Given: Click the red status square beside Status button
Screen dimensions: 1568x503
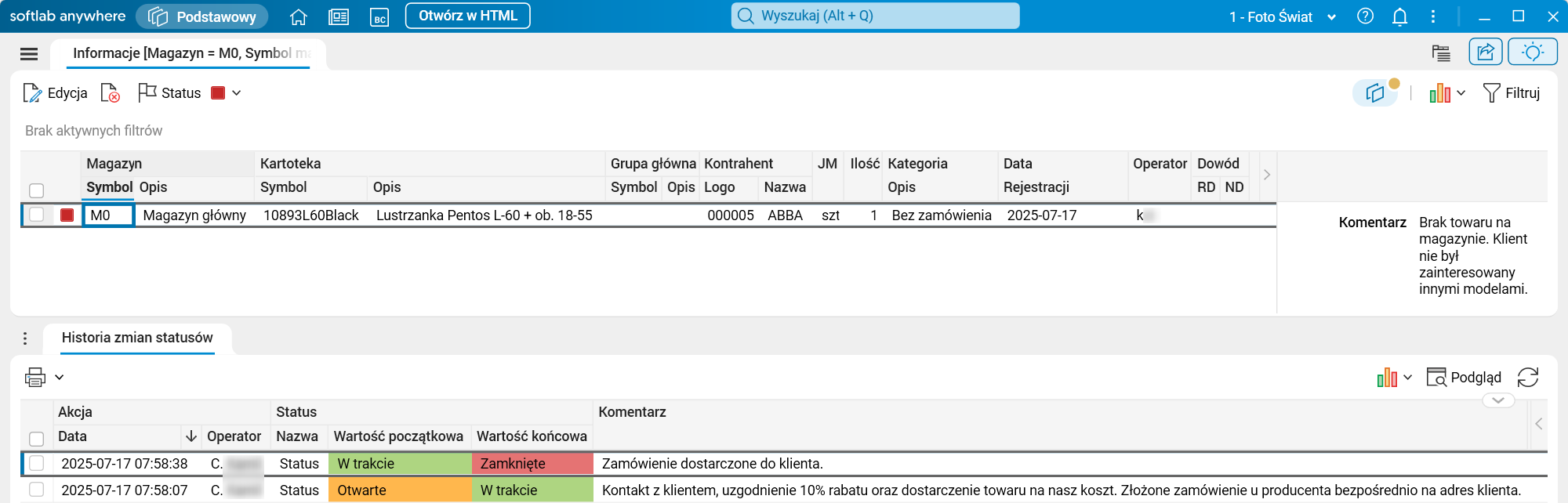Looking at the screenshot, I should 219,92.
